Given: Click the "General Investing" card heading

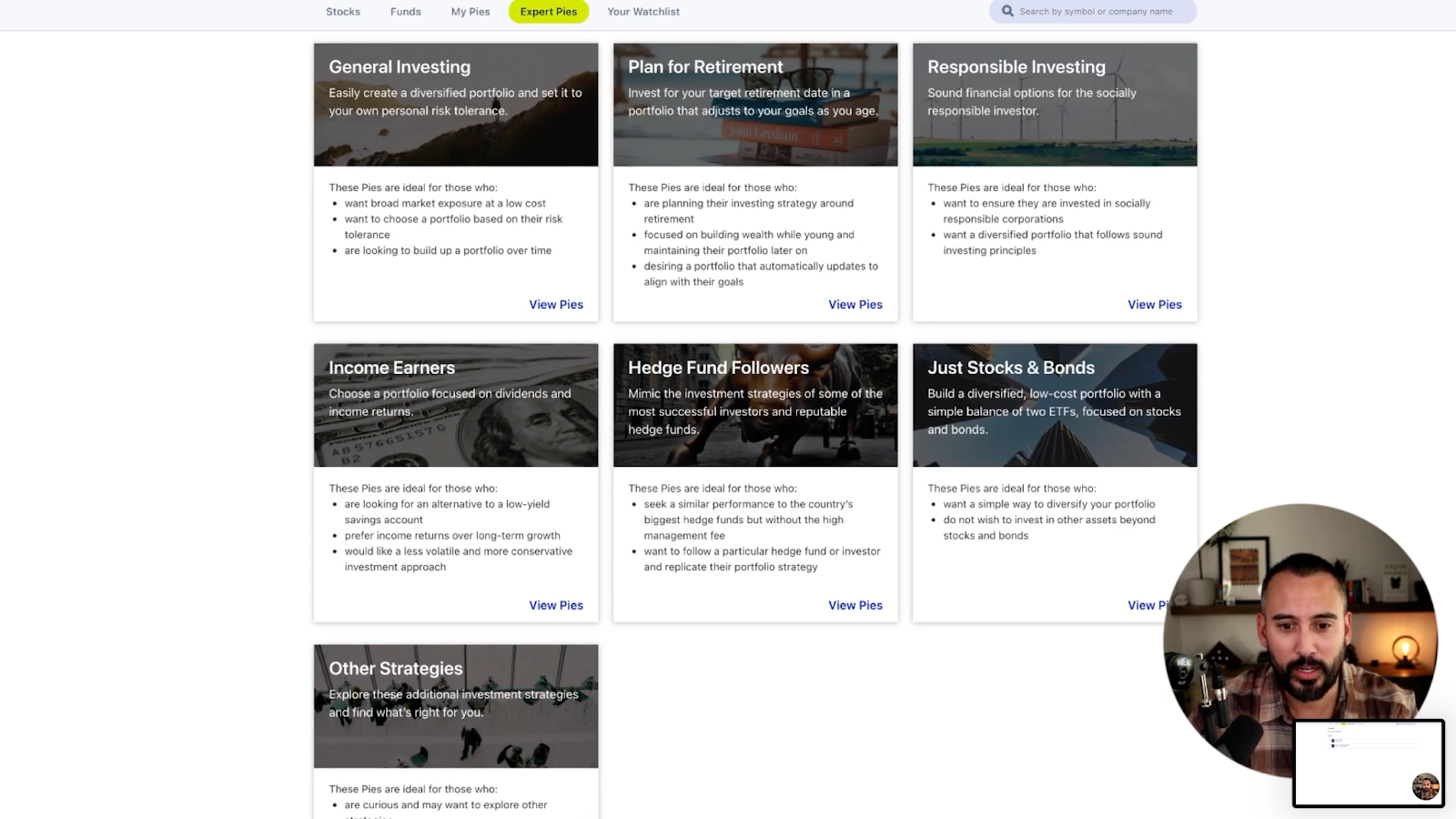Looking at the screenshot, I should (399, 66).
